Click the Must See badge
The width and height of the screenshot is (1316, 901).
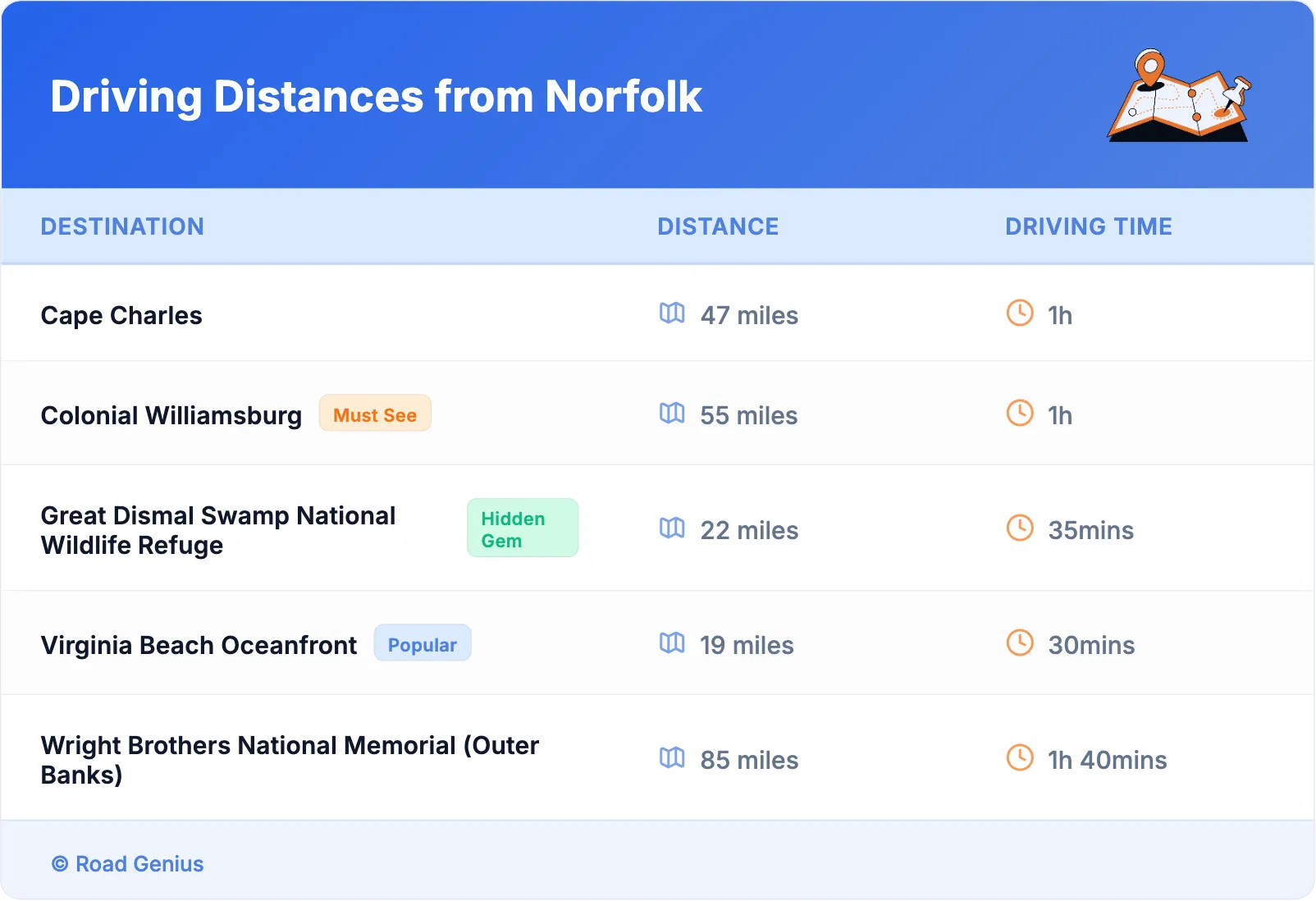coord(375,414)
